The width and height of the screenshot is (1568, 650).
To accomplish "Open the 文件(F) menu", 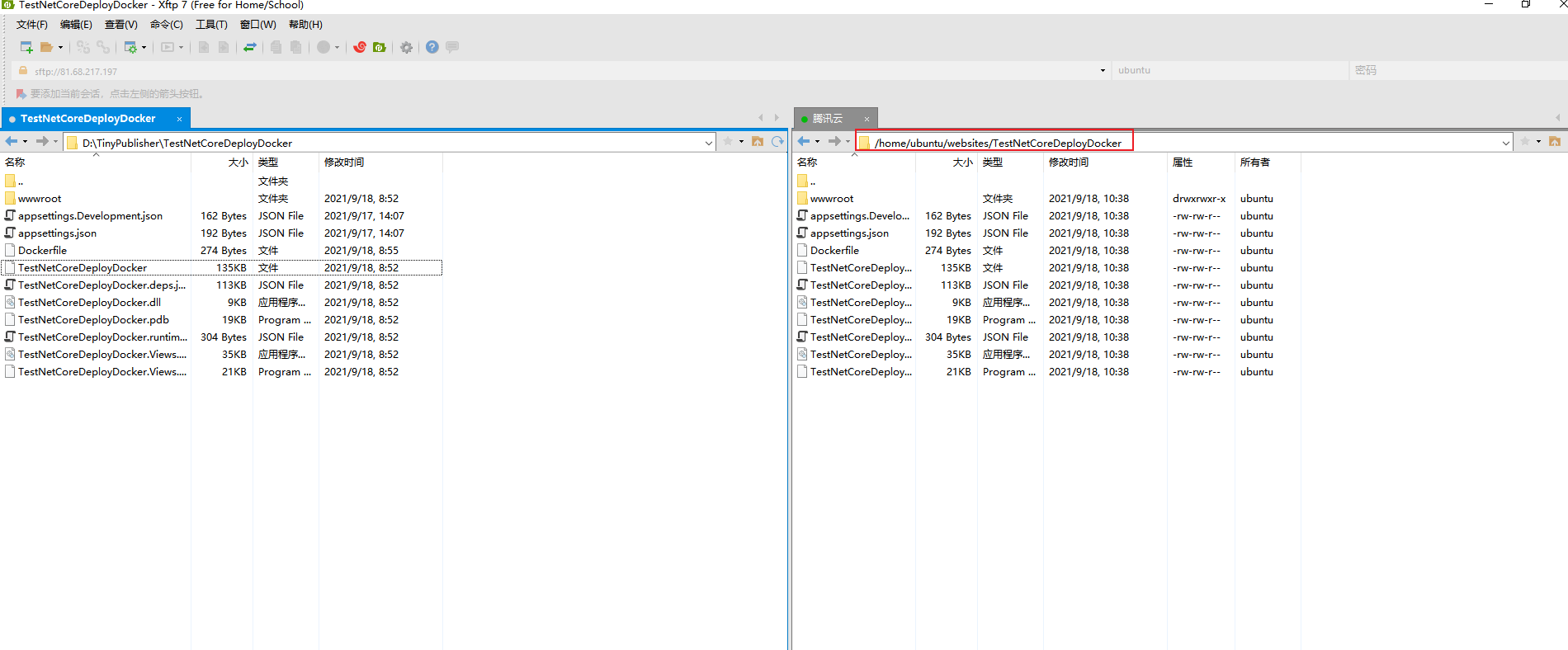I will pos(32,25).
